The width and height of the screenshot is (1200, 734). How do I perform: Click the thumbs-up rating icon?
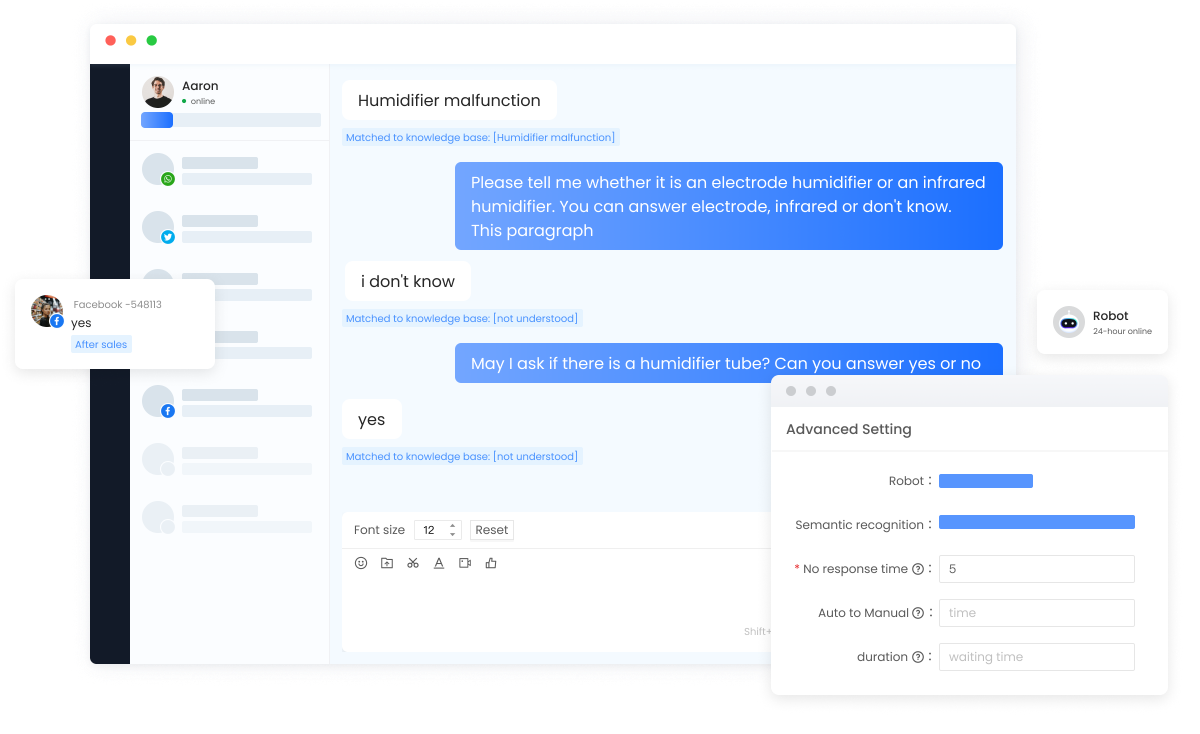491,563
